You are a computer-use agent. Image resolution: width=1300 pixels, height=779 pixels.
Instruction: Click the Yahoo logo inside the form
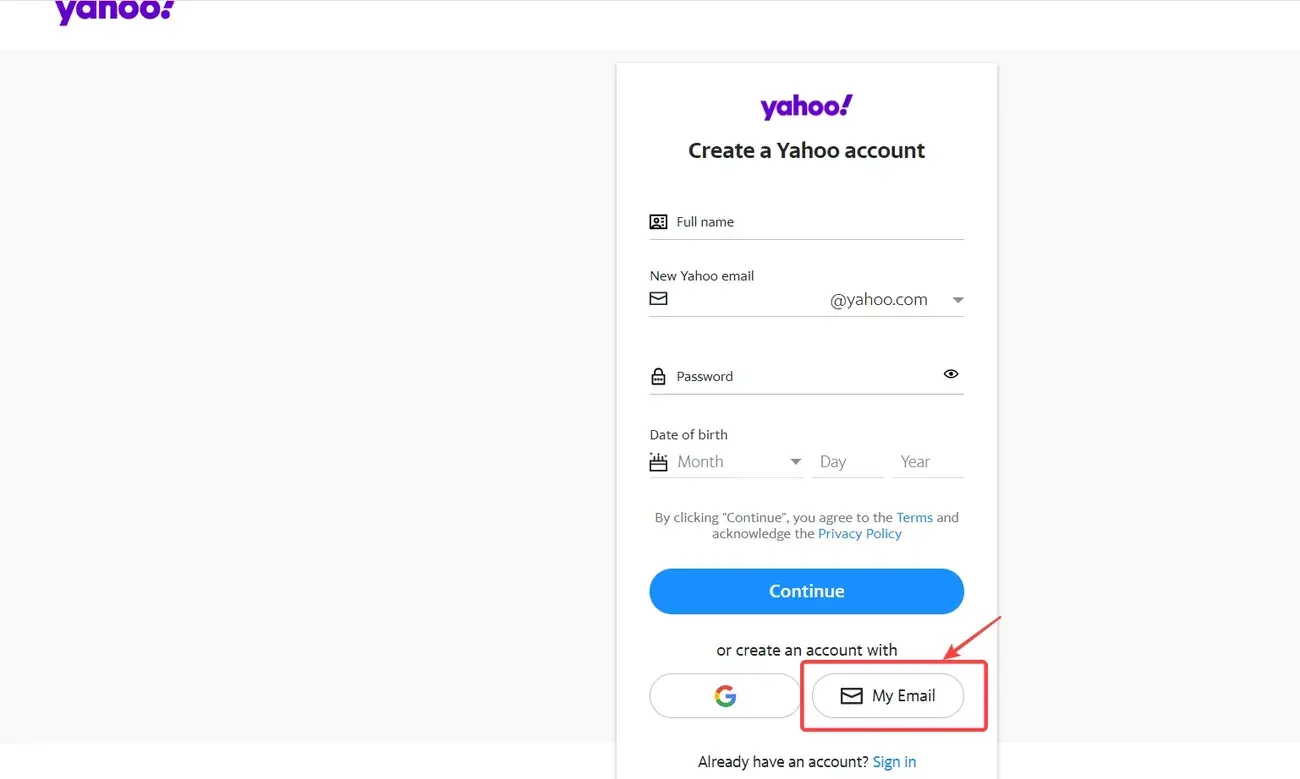(806, 105)
